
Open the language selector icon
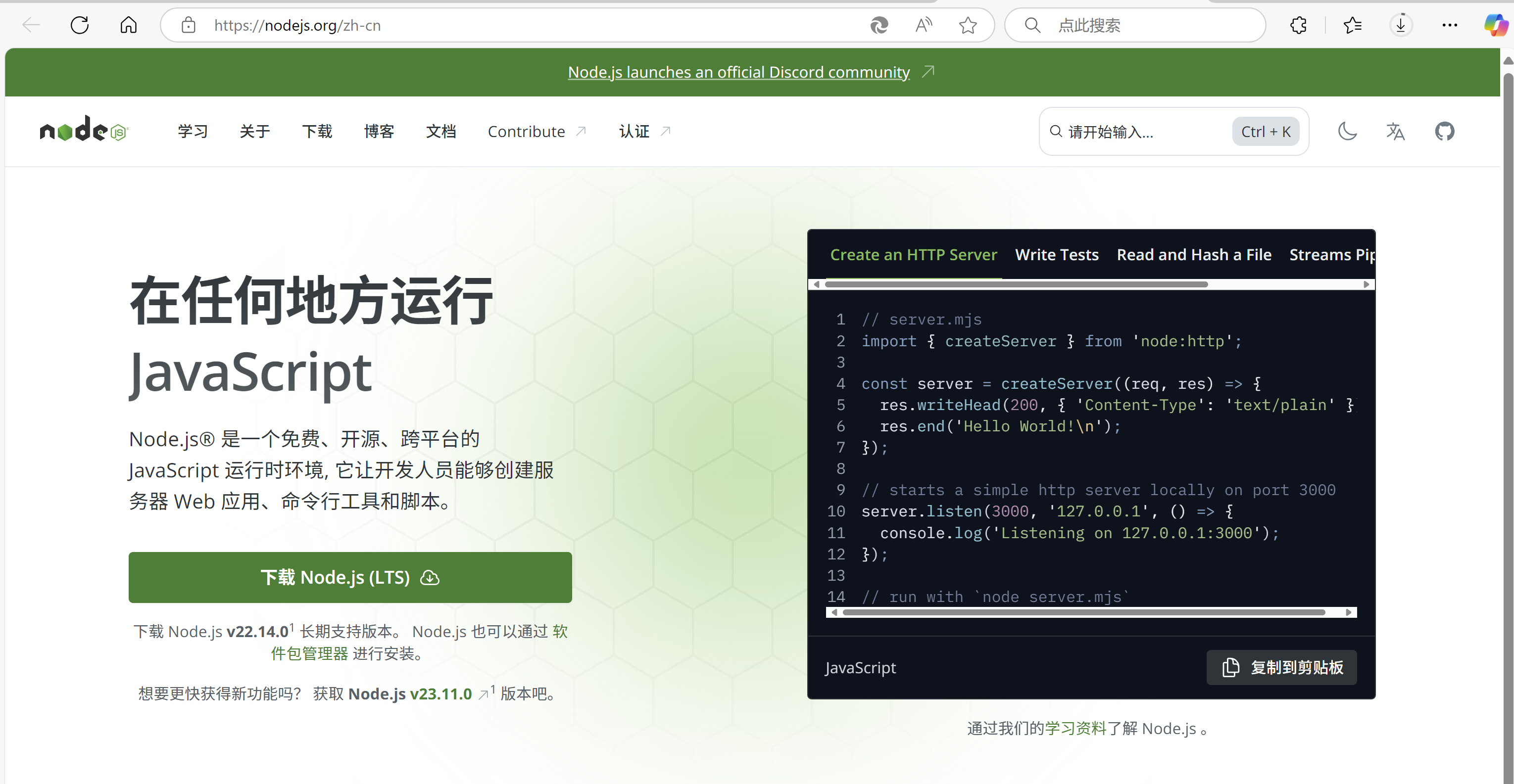point(1396,131)
